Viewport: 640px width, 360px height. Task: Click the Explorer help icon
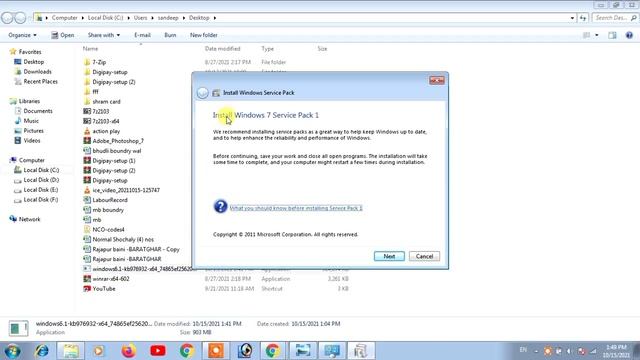pyautogui.click(x=629, y=35)
